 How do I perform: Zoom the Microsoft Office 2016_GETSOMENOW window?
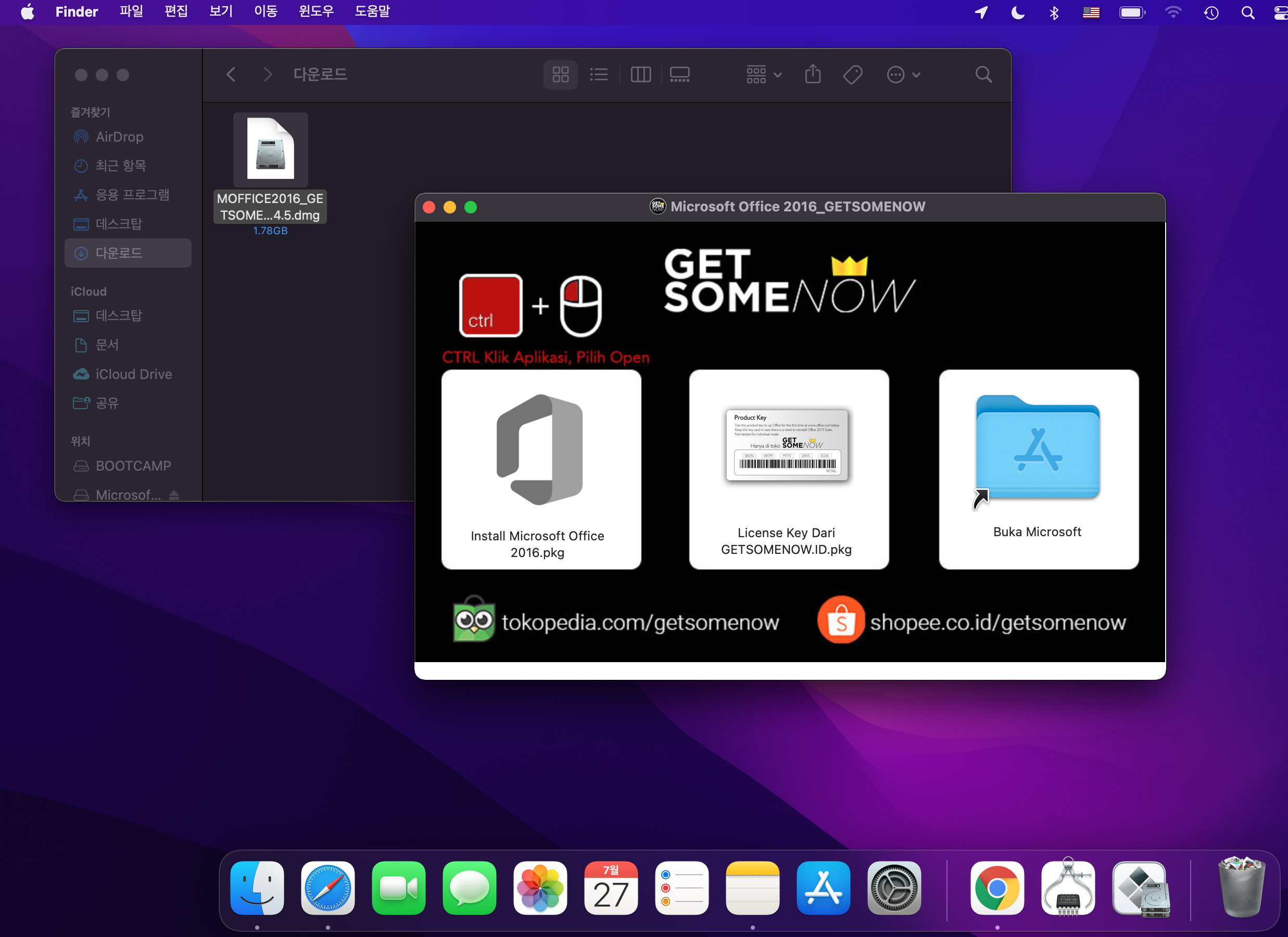471,207
